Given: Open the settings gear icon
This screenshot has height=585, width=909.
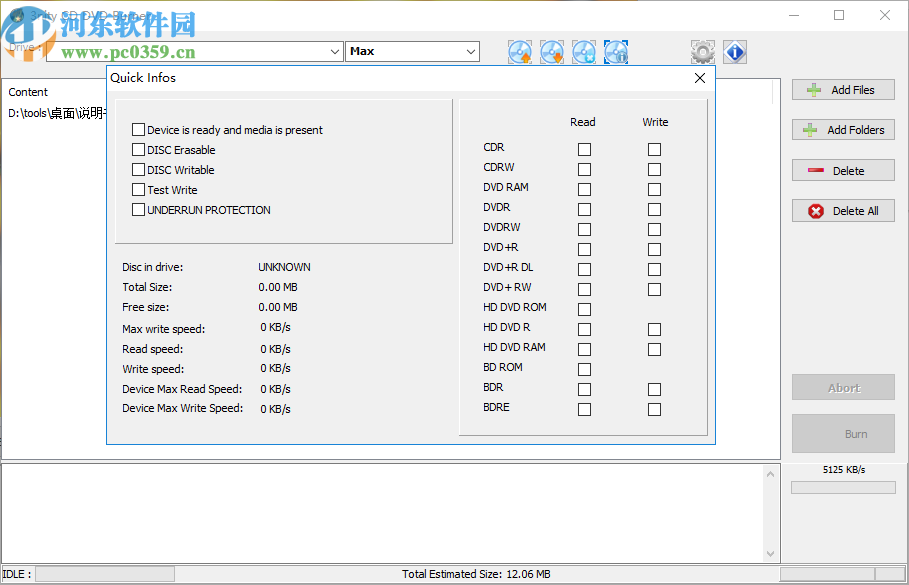Looking at the screenshot, I should point(702,51).
